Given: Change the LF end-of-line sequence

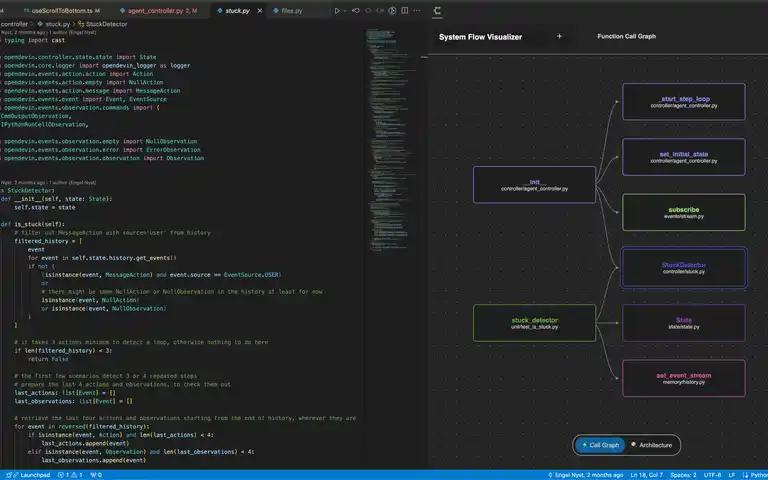Looking at the screenshot, I should [x=732, y=475].
